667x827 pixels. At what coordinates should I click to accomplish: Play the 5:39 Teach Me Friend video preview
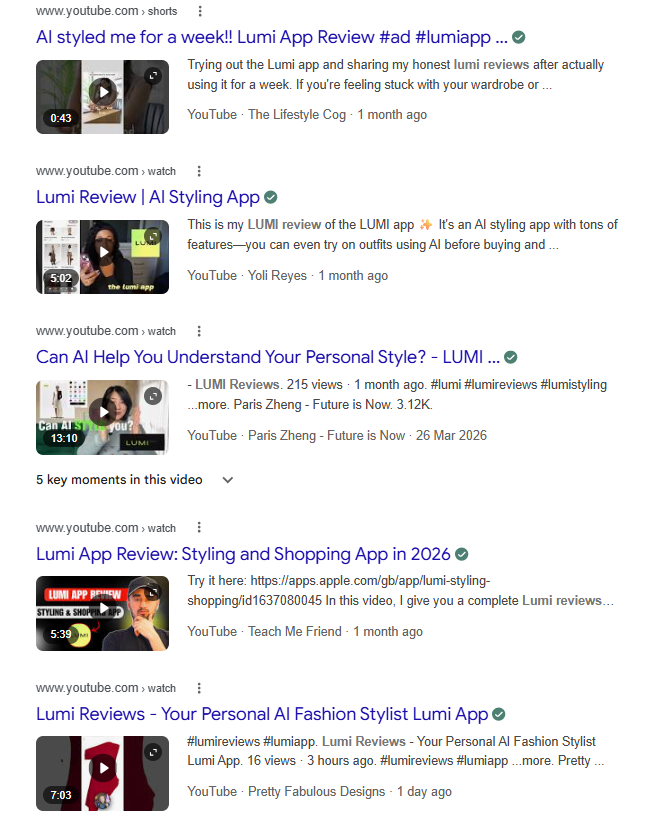click(103, 609)
